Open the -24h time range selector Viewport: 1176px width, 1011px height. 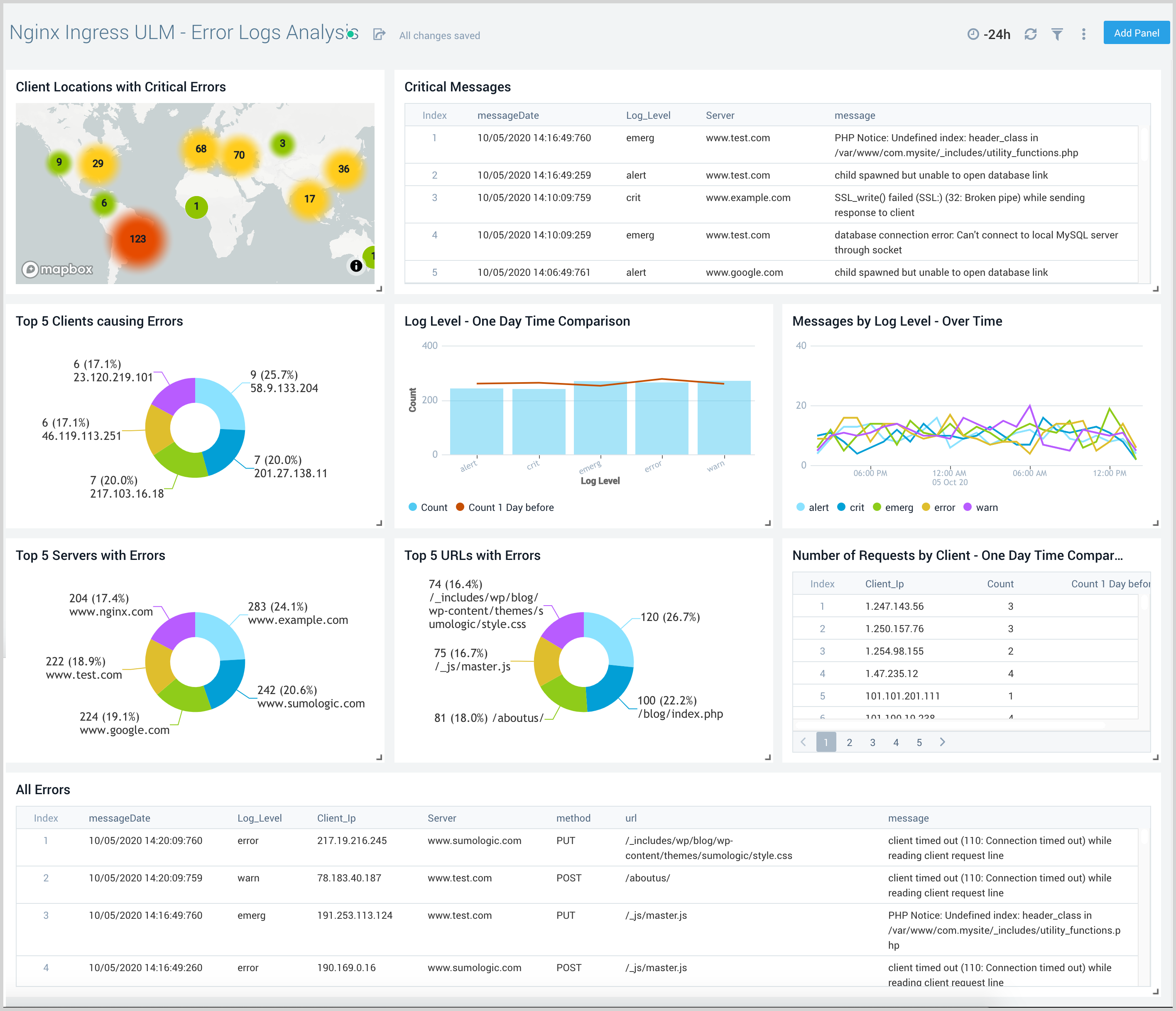pyautogui.click(x=989, y=34)
